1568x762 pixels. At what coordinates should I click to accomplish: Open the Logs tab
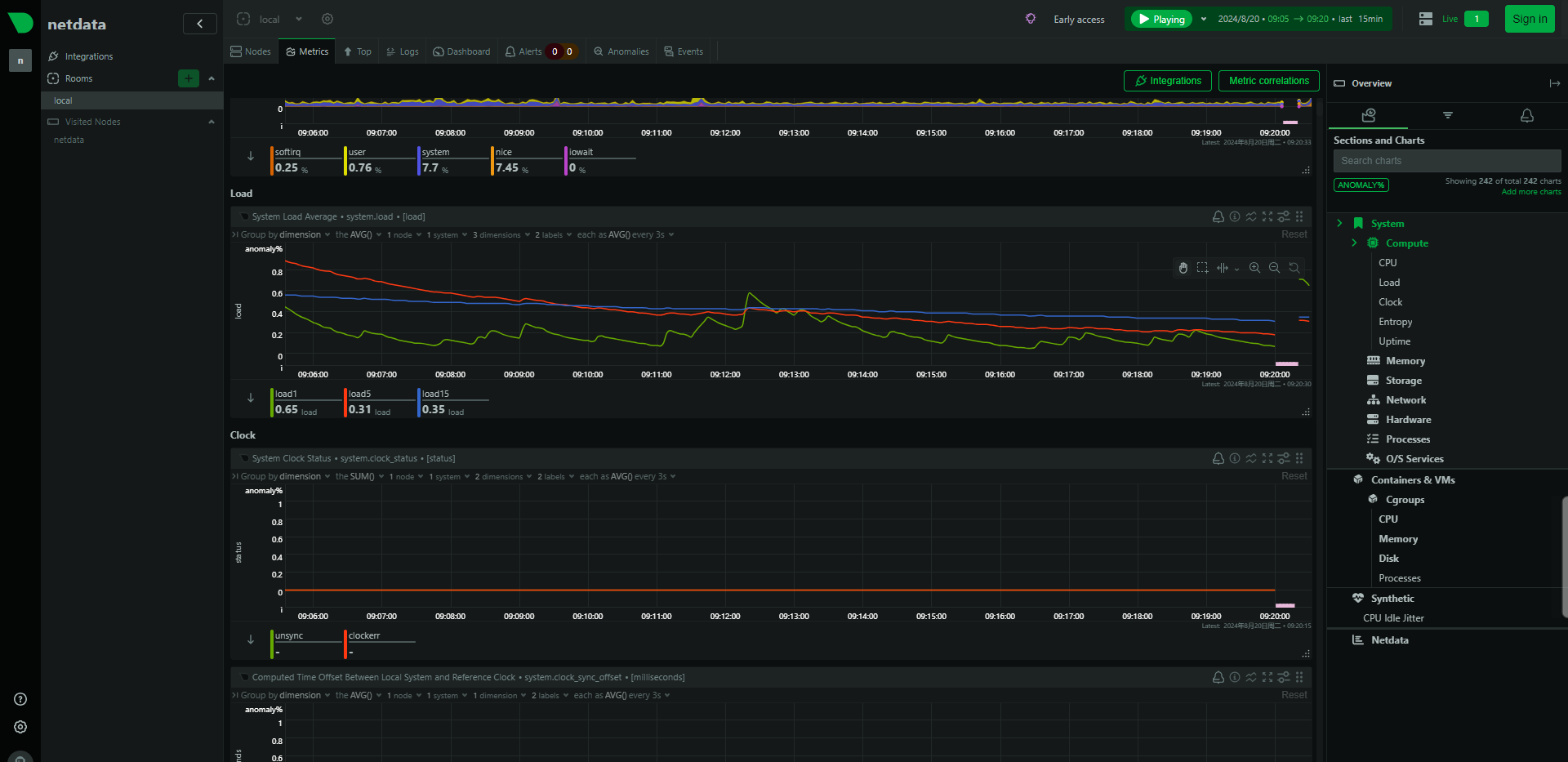[x=402, y=51]
